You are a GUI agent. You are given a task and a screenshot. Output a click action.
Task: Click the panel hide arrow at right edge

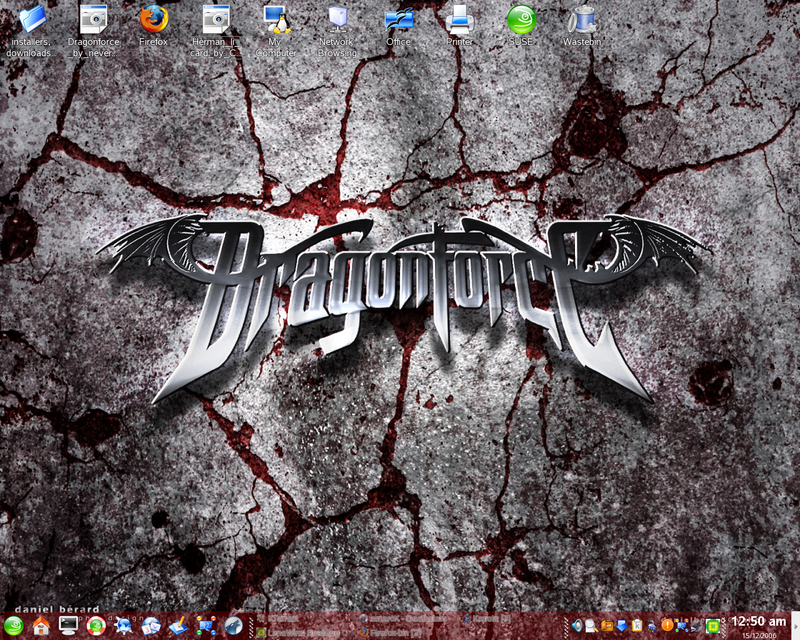pos(795,626)
